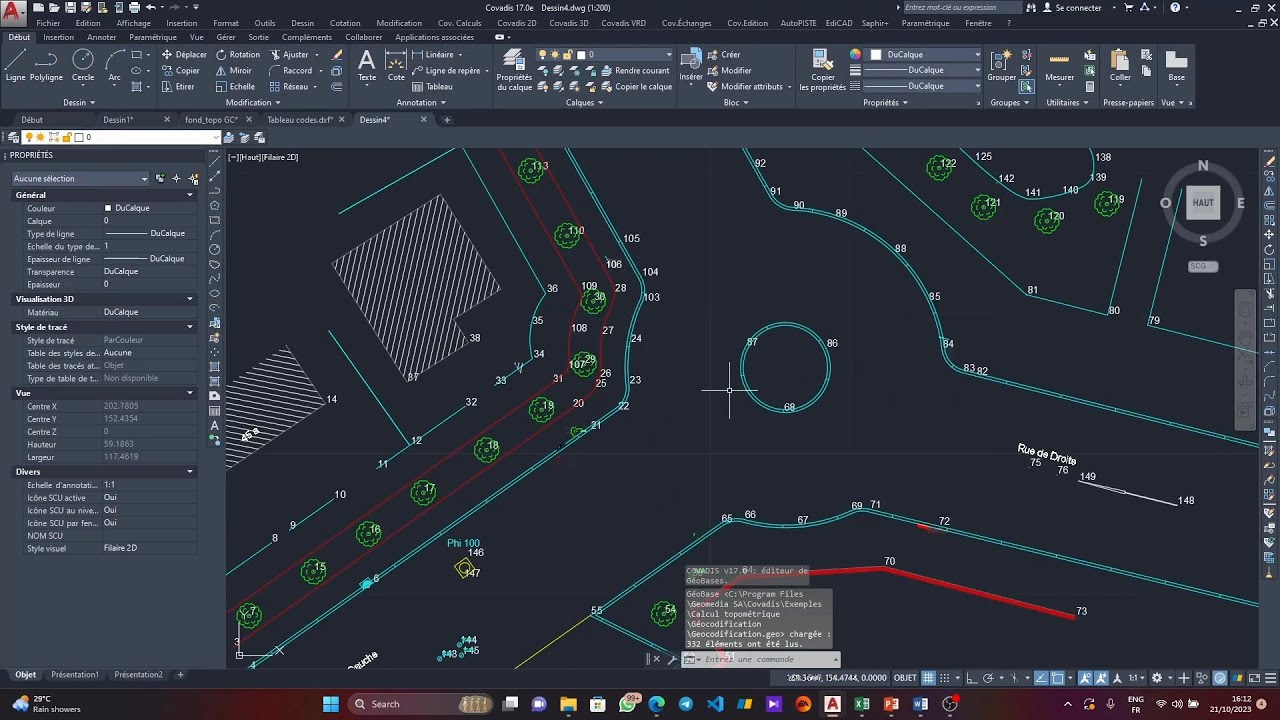
Task: Click the Miroir tool
Action: (x=233, y=71)
